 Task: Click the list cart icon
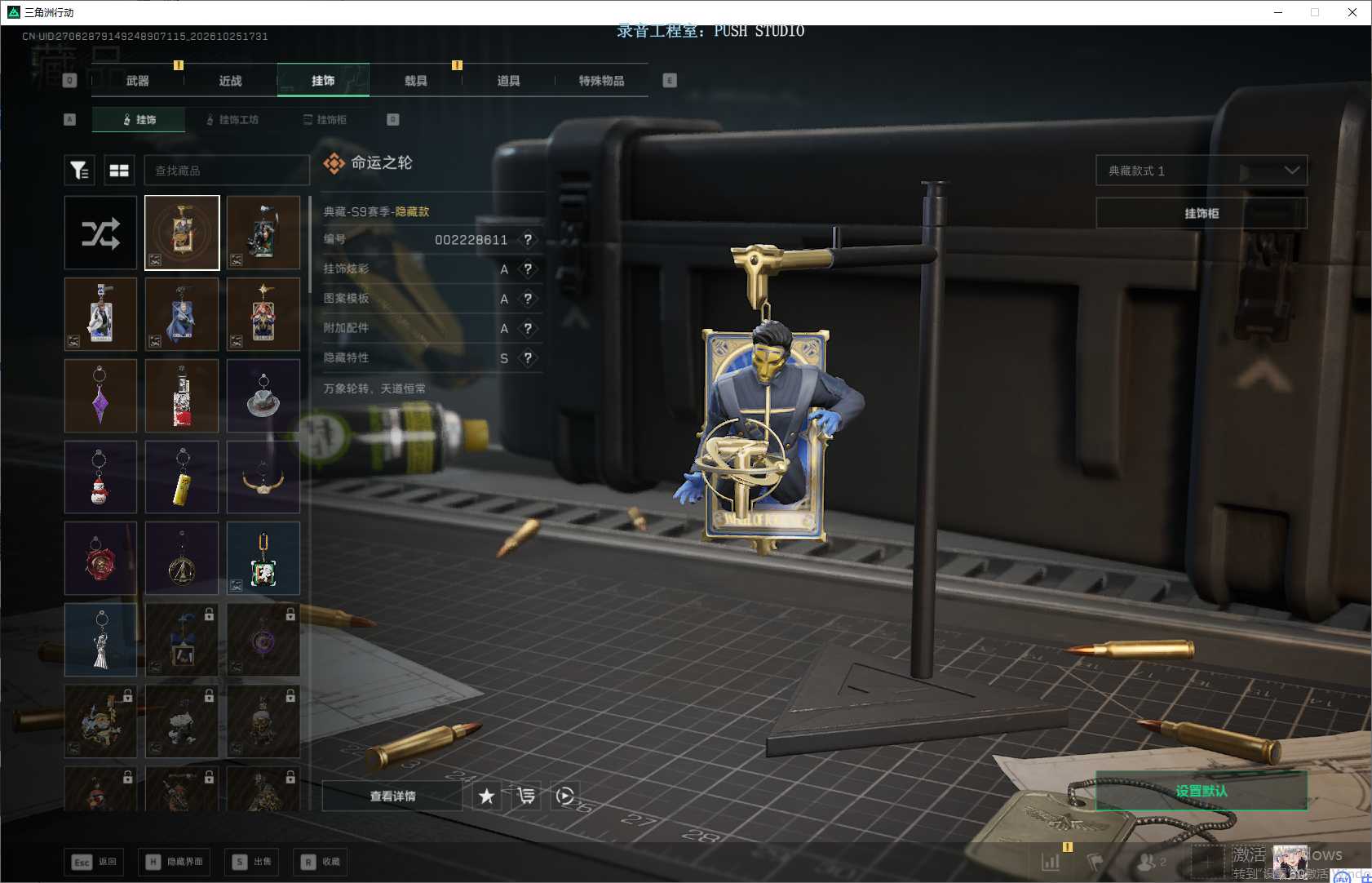click(x=526, y=796)
